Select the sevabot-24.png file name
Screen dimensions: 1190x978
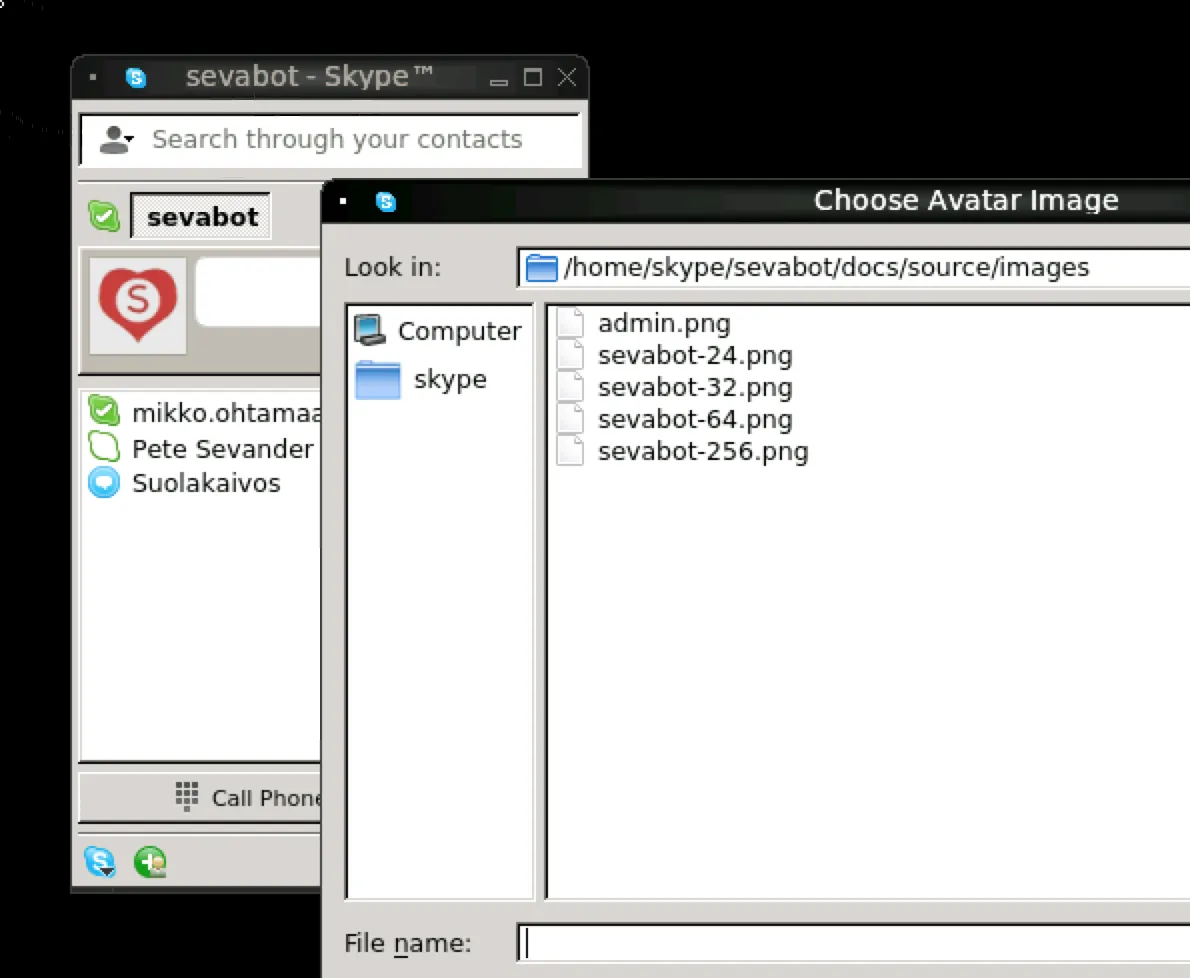tap(695, 356)
